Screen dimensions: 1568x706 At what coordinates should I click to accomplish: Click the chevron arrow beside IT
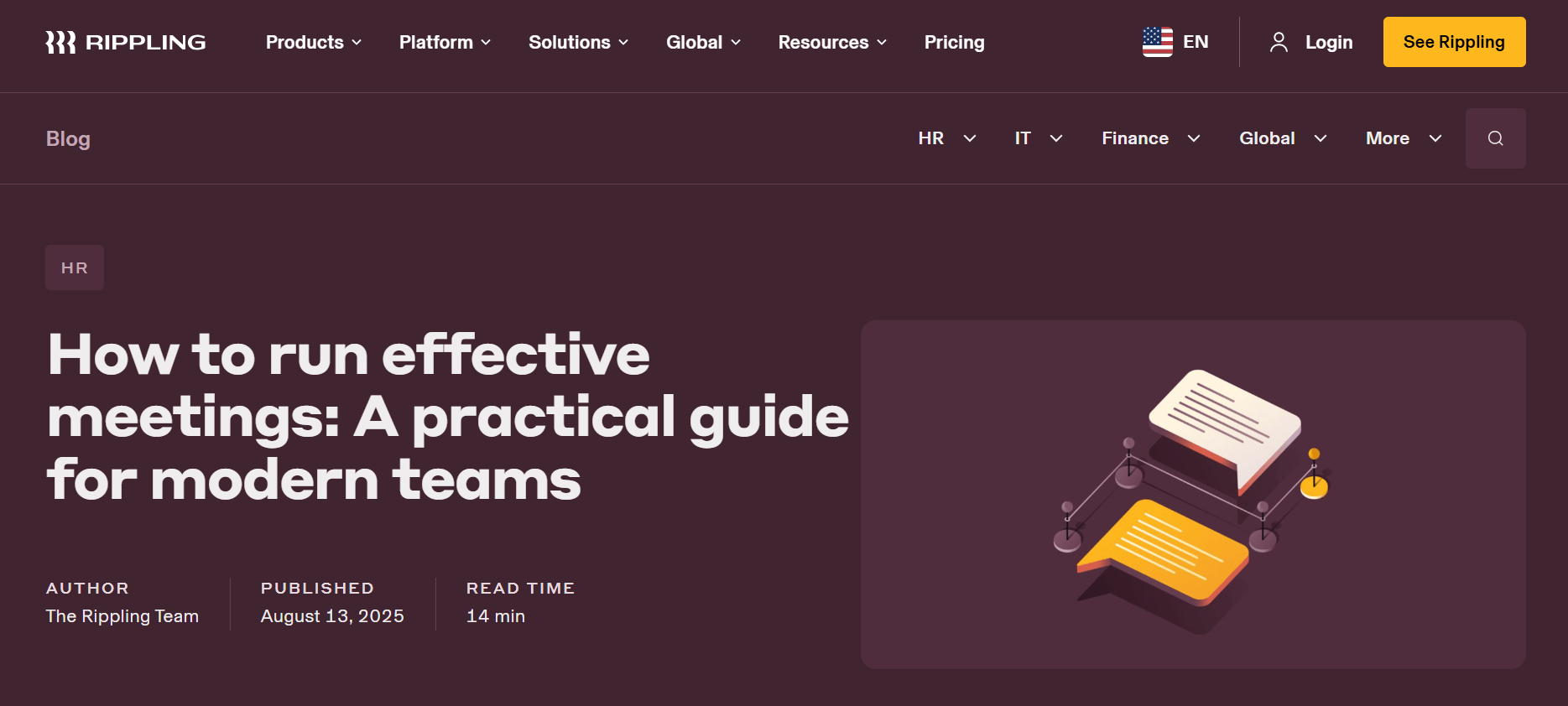[x=1056, y=138]
